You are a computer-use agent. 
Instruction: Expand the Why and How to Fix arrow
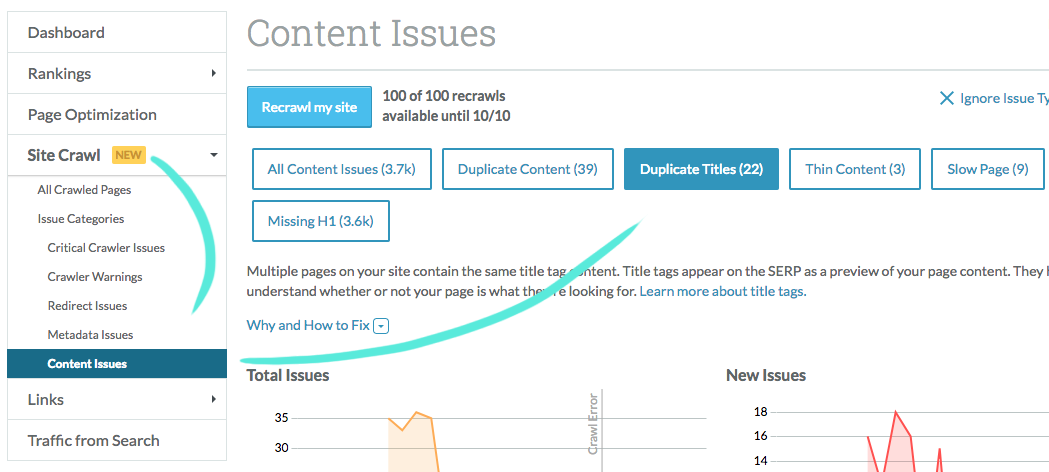click(x=381, y=326)
